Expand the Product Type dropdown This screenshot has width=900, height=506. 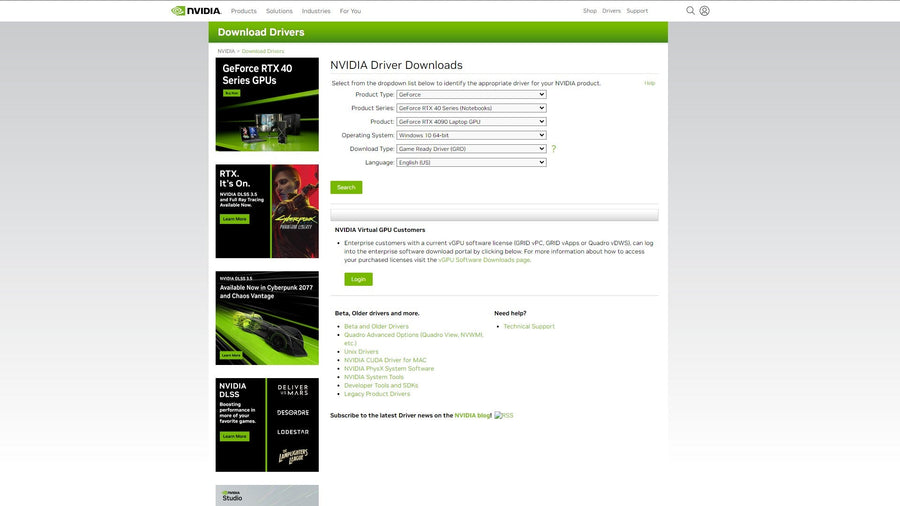pyautogui.click(x=471, y=94)
